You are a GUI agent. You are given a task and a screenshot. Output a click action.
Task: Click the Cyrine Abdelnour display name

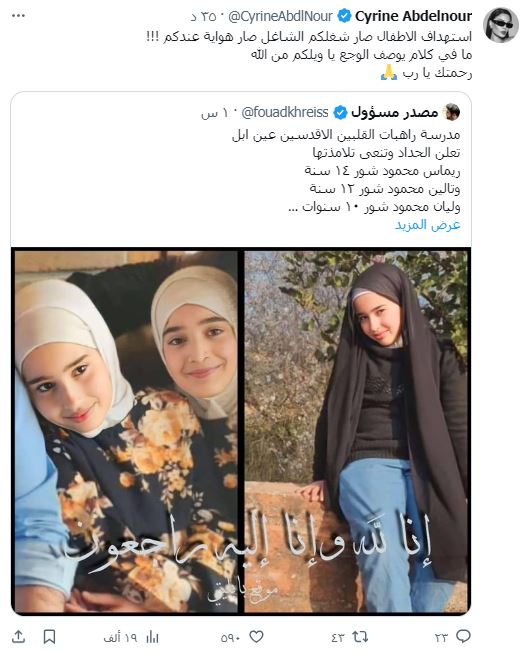tap(413, 16)
